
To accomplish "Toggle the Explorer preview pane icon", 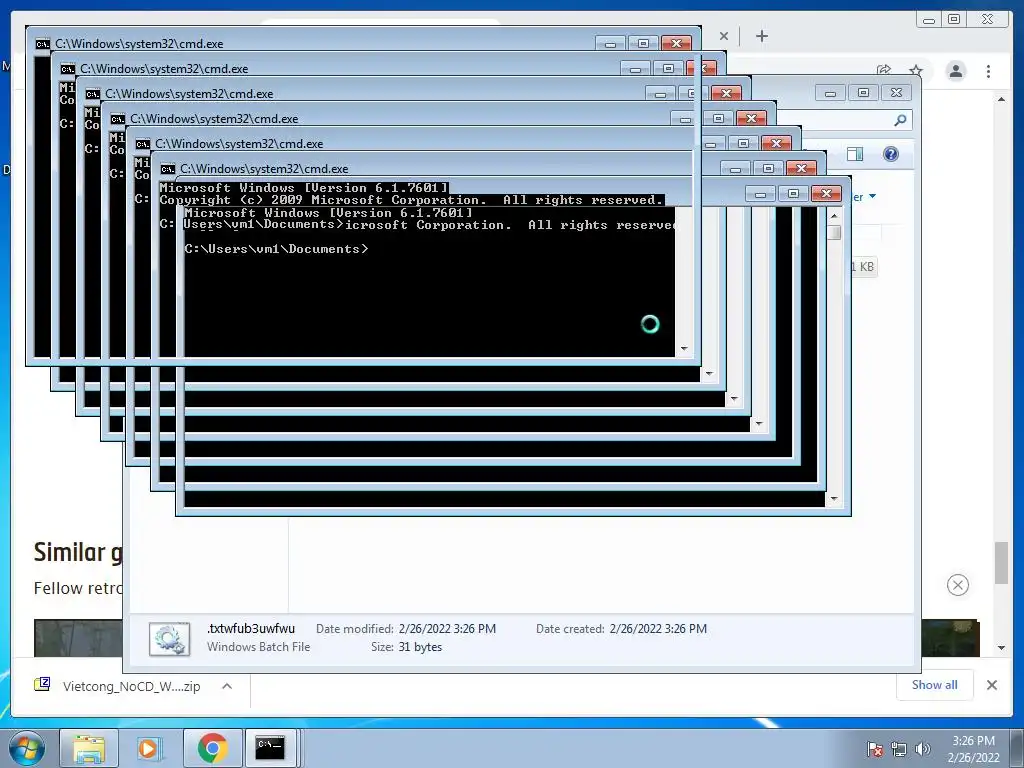I will click(x=854, y=153).
